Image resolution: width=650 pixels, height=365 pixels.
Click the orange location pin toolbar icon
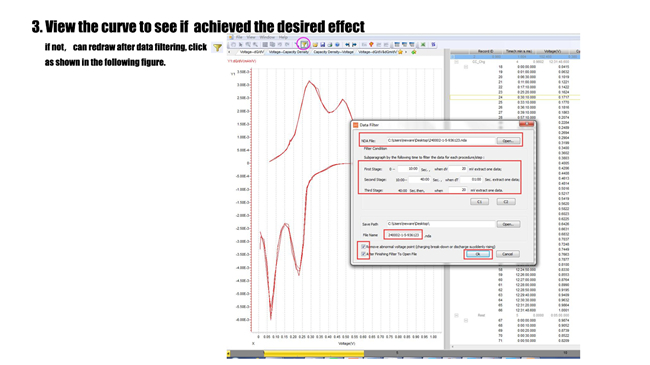click(x=371, y=44)
